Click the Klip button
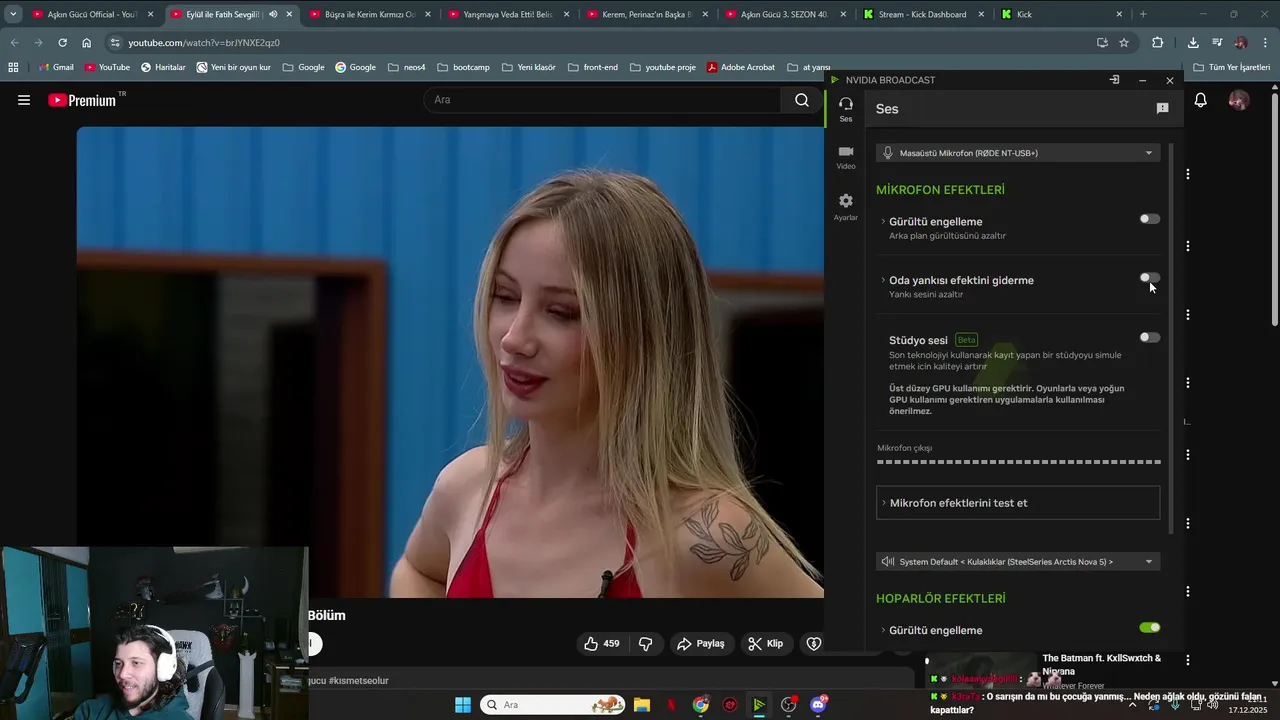The height and width of the screenshot is (720, 1280). coord(766,644)
